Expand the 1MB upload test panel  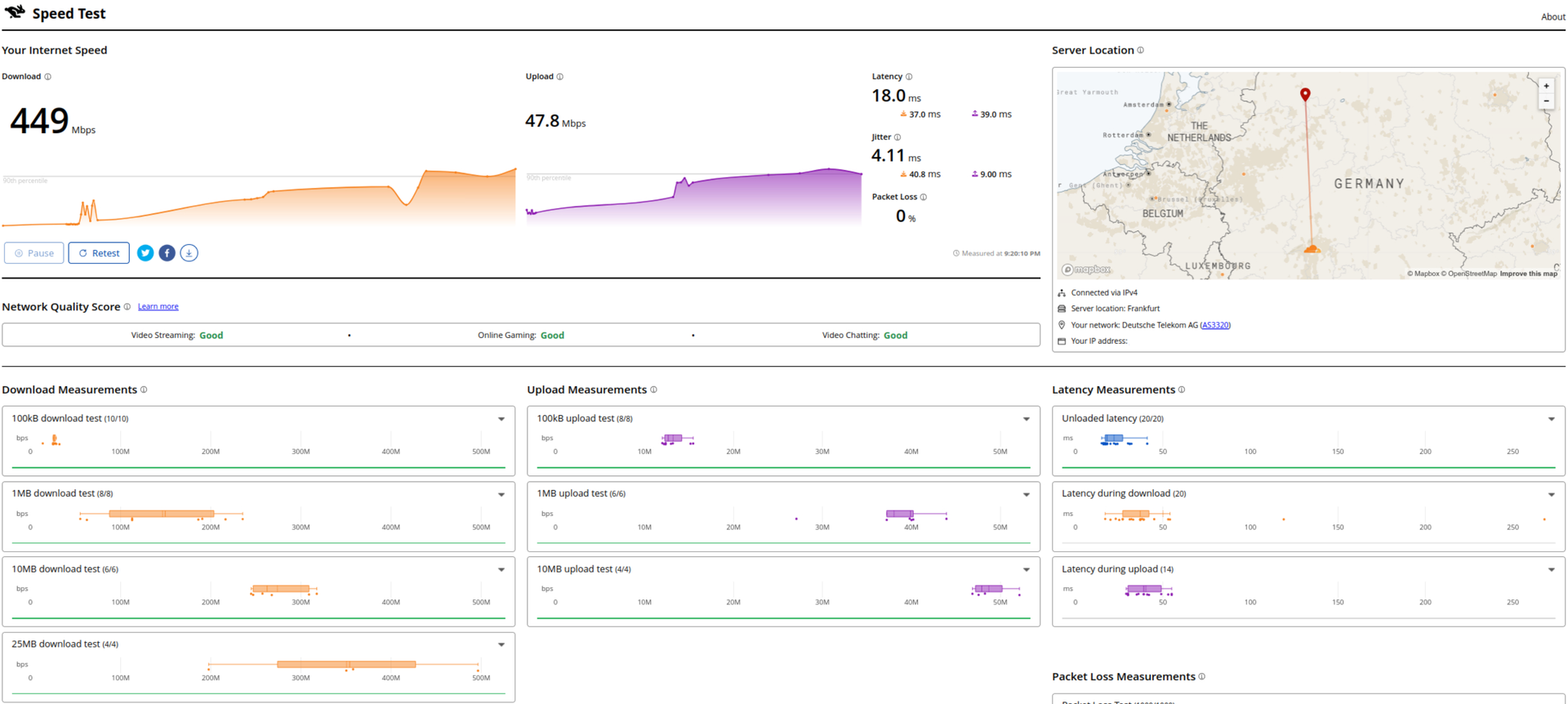pos(1027,494)
